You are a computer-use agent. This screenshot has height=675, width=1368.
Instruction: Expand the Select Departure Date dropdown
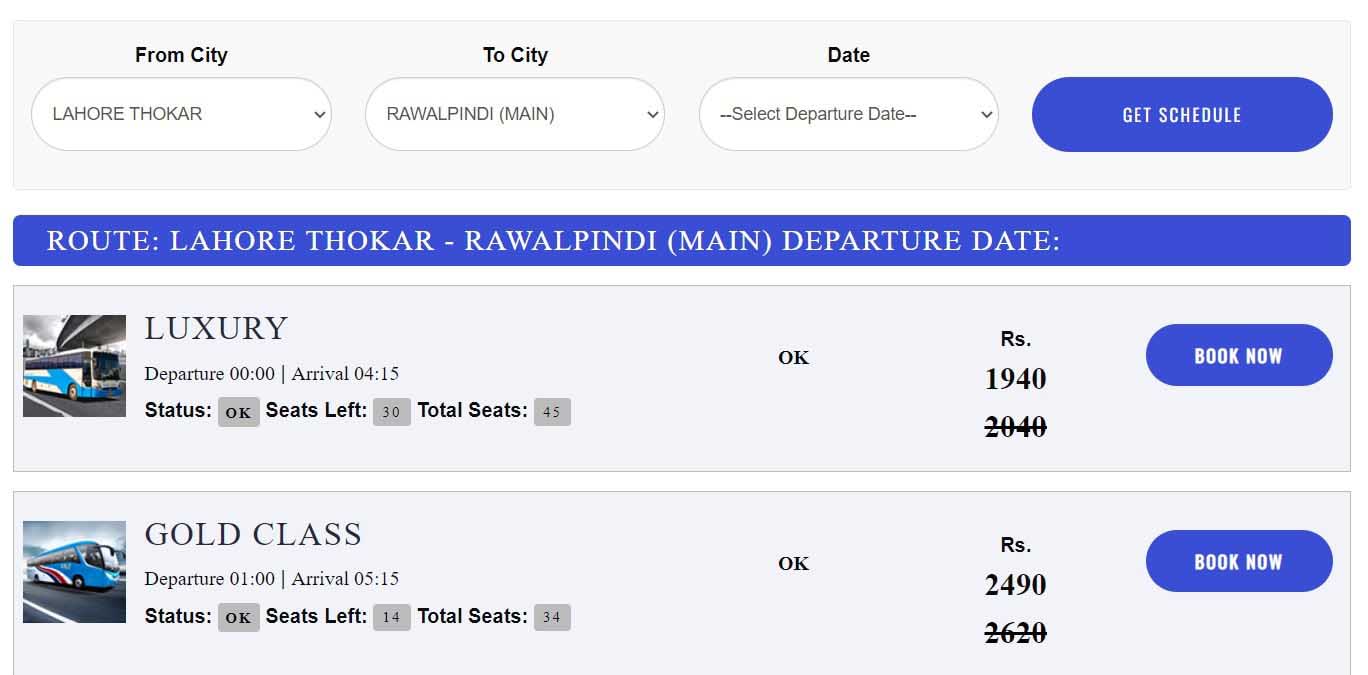pos(848,114)
